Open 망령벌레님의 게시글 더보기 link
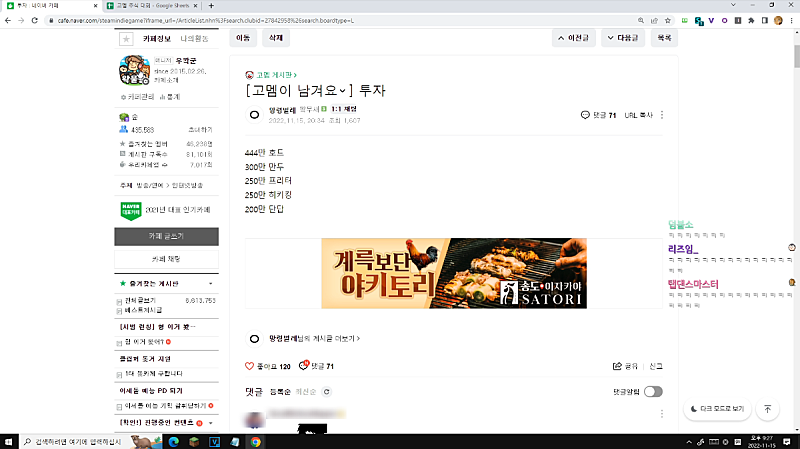 click(314, 338)
